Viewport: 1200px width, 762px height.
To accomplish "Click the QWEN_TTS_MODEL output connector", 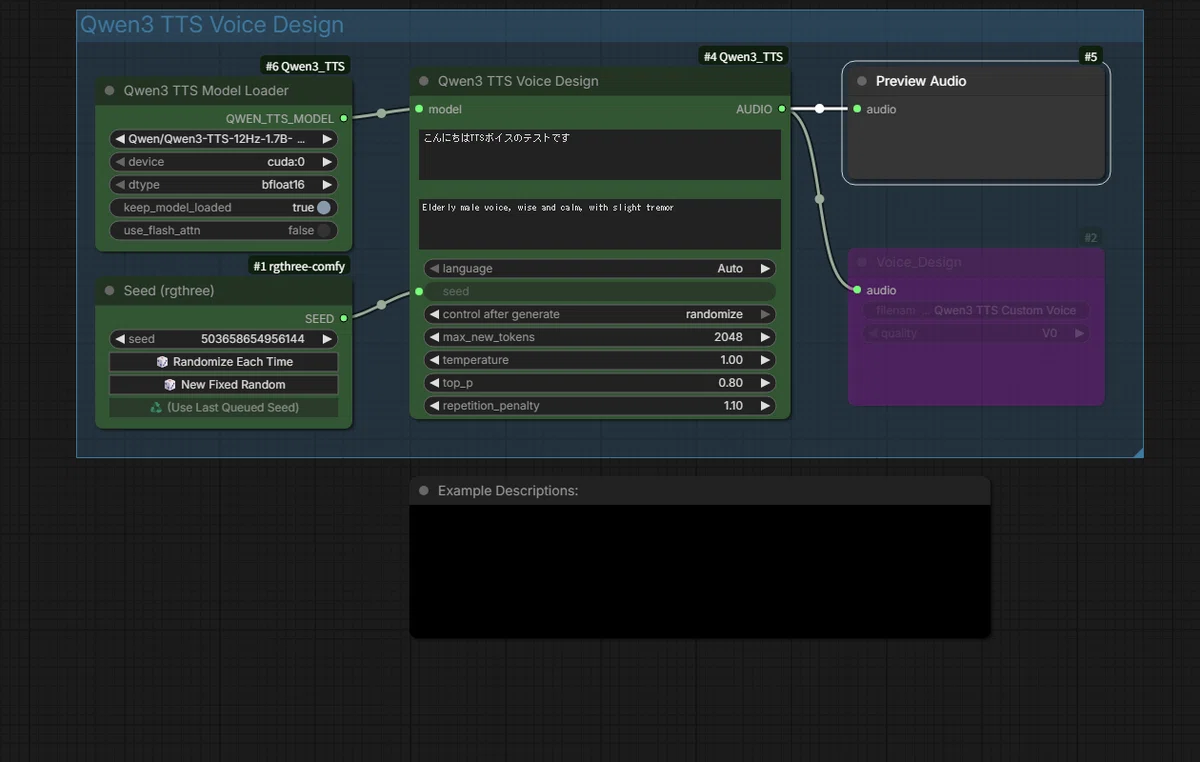I will (x=344, y=118).
